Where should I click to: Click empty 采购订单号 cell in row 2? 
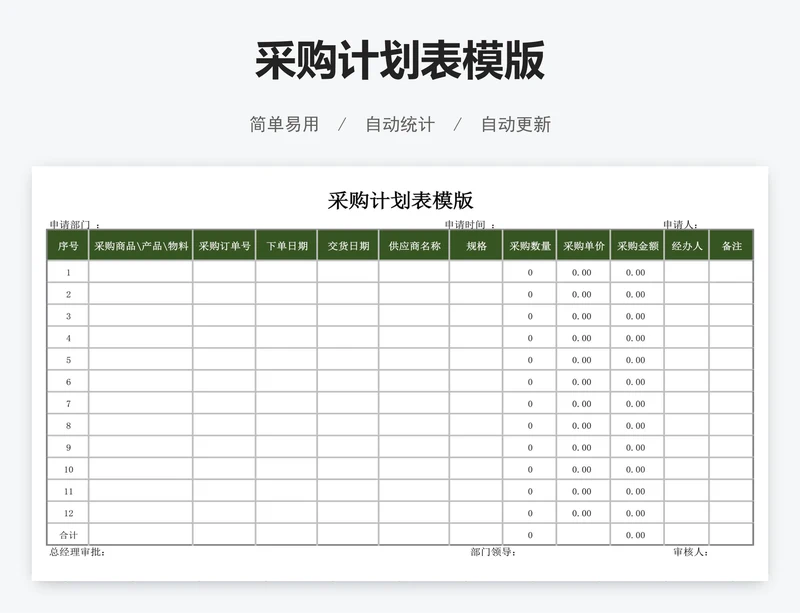click(x=224, y=294)
